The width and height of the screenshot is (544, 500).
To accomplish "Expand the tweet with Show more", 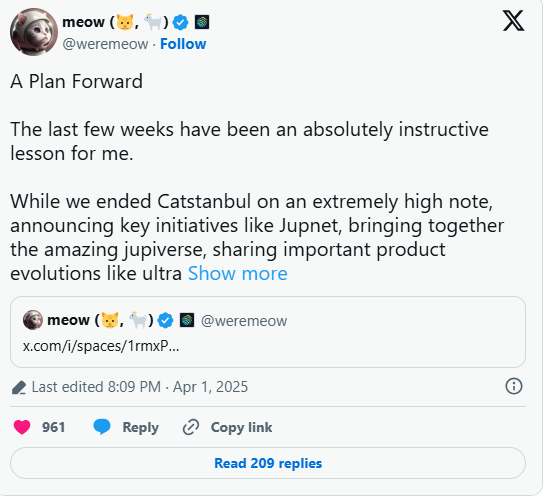I will (238, 273).
